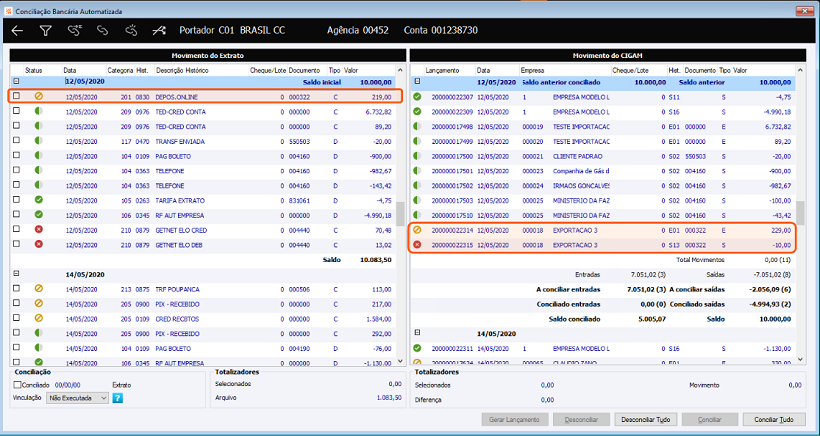Open the Vinculação dropdown

pos(77,398)
